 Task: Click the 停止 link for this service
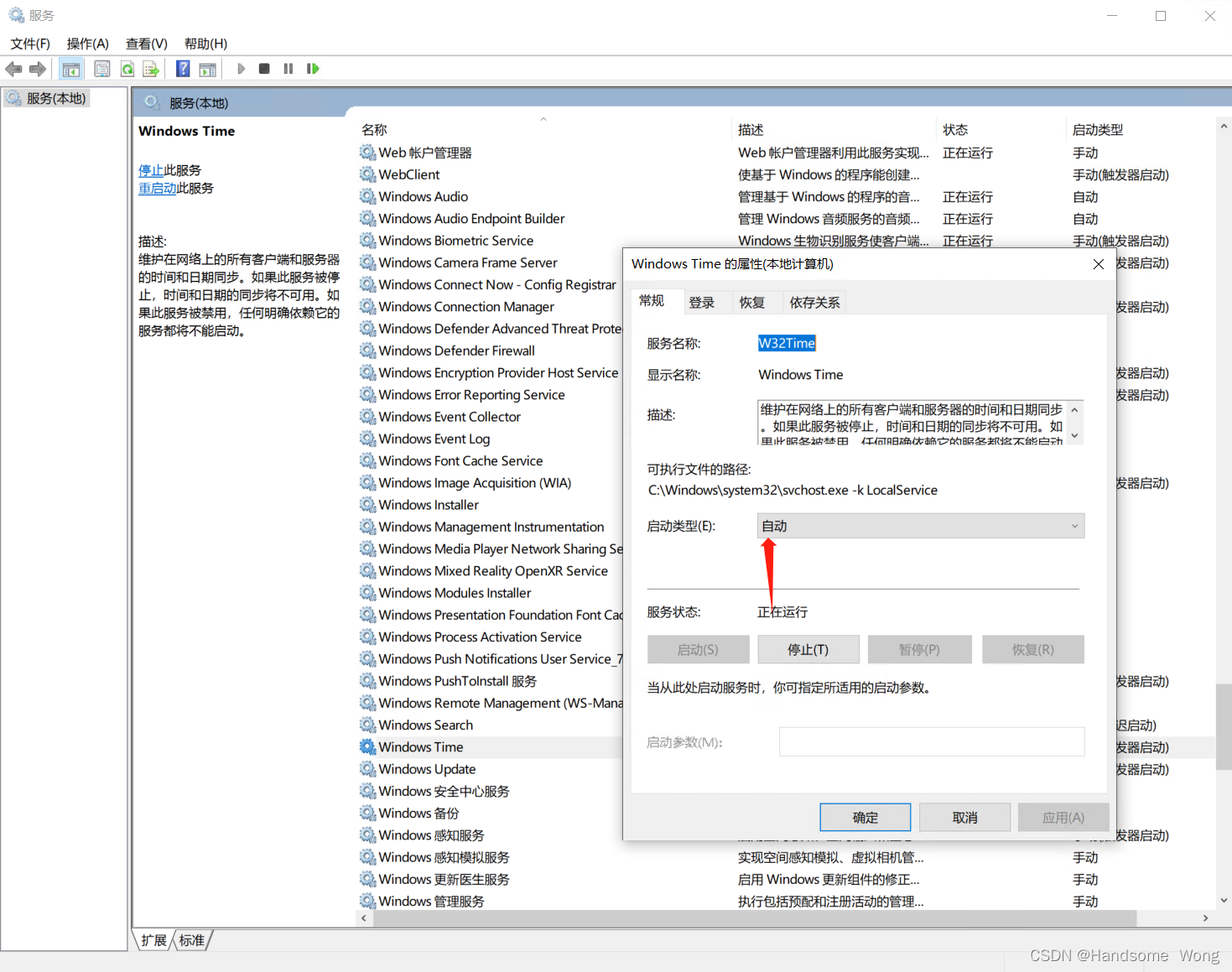151,170
